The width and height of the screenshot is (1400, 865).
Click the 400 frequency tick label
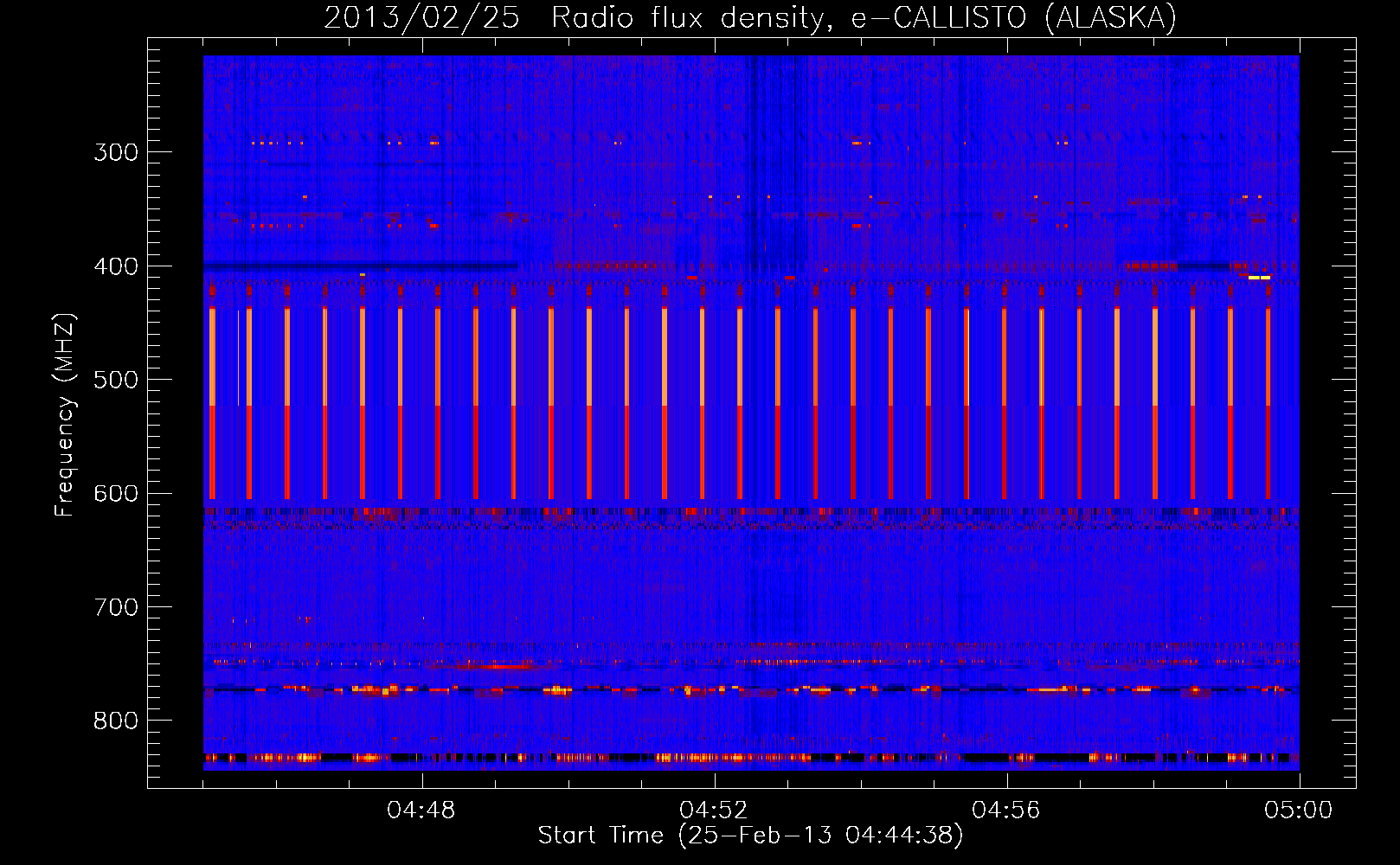click(x=116, y=266)
